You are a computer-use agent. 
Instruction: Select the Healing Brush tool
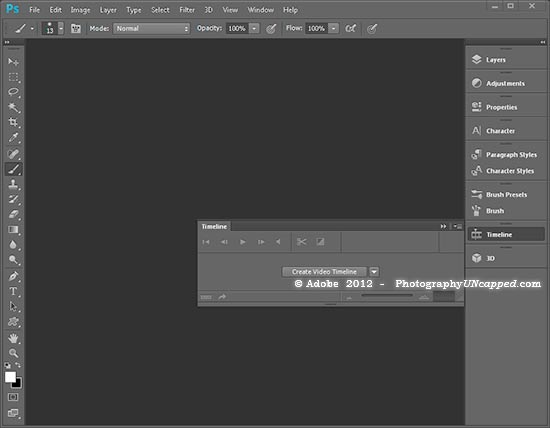pyautogui.click(x=13, y=154)
